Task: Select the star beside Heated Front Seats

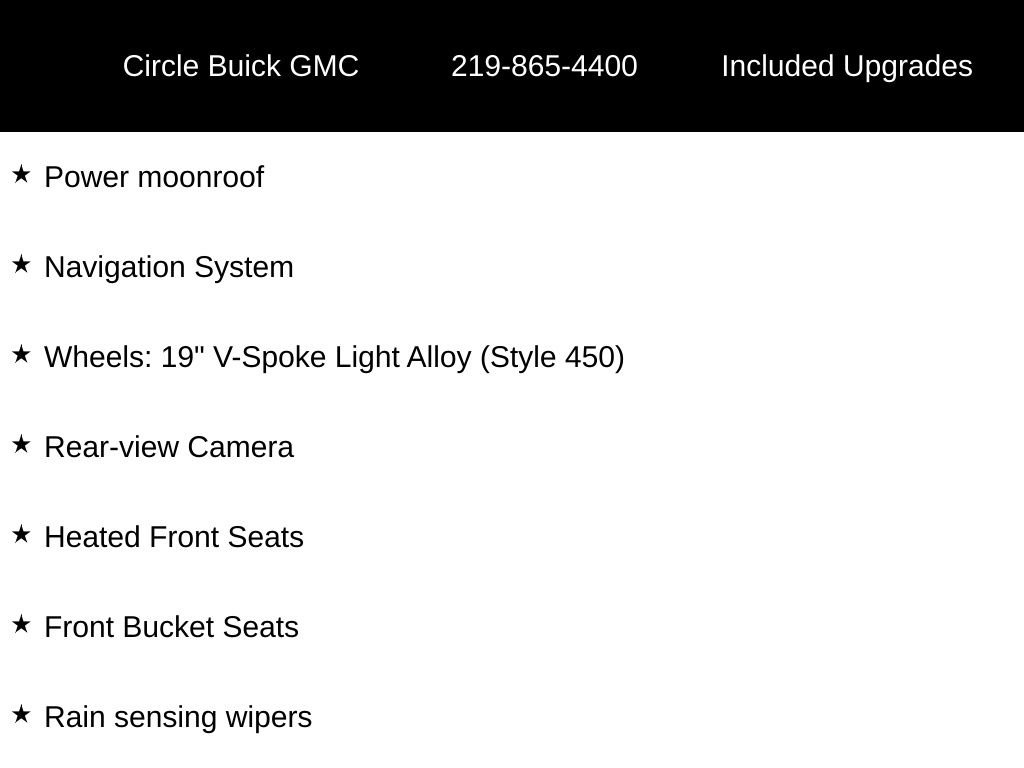Action: coord(21,535)
